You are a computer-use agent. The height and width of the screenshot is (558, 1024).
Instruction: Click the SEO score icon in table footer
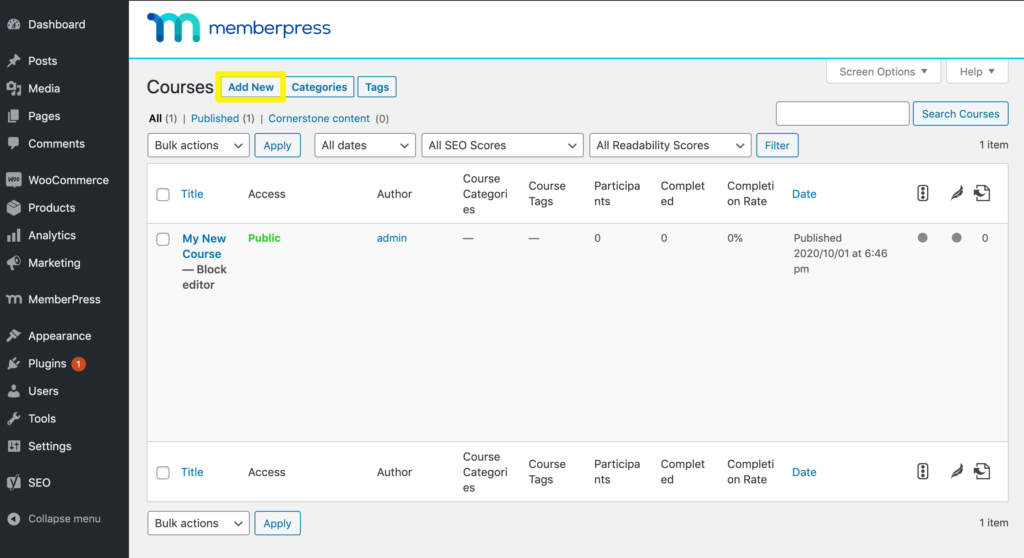(923, 471)
